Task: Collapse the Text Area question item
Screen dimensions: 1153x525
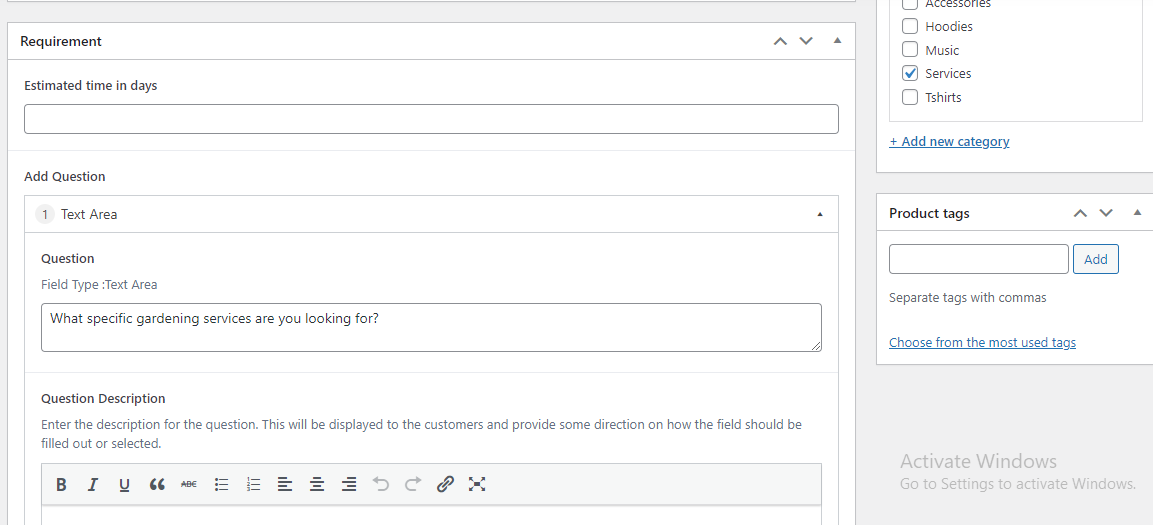Action: click(x=820, y=215)
